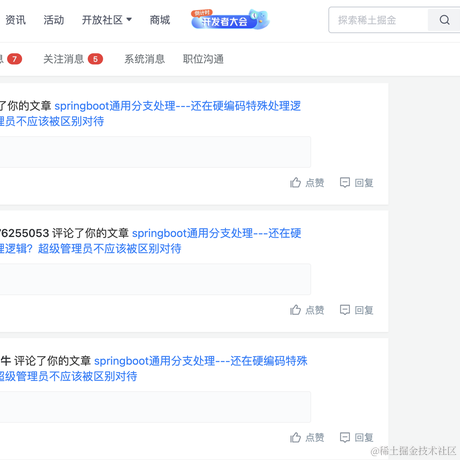This screenshot has width=460, height=460.
Task: Like the comment from 76255053
Action: 307,310
